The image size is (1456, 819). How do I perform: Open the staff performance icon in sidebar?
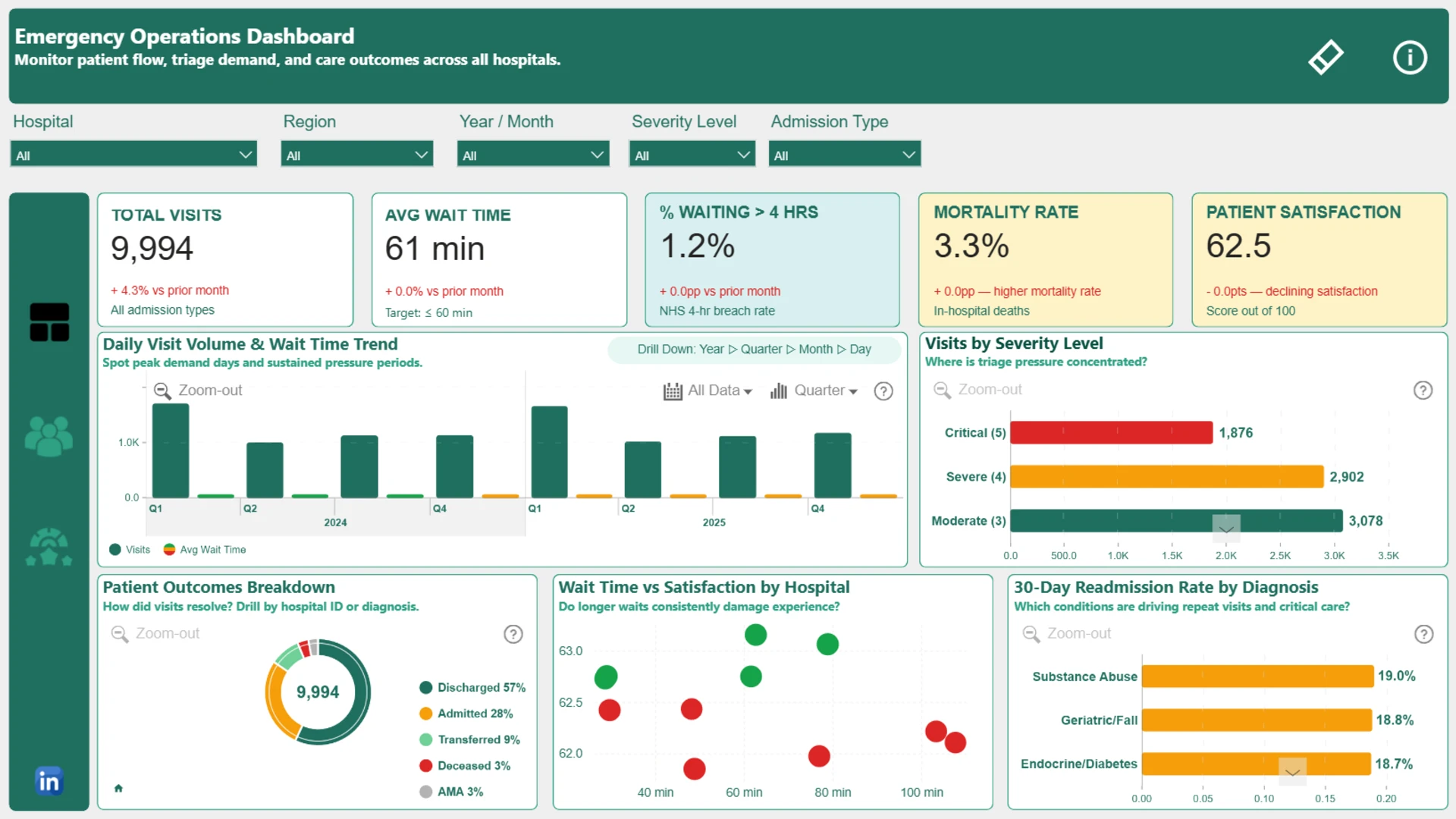(49, 547)
